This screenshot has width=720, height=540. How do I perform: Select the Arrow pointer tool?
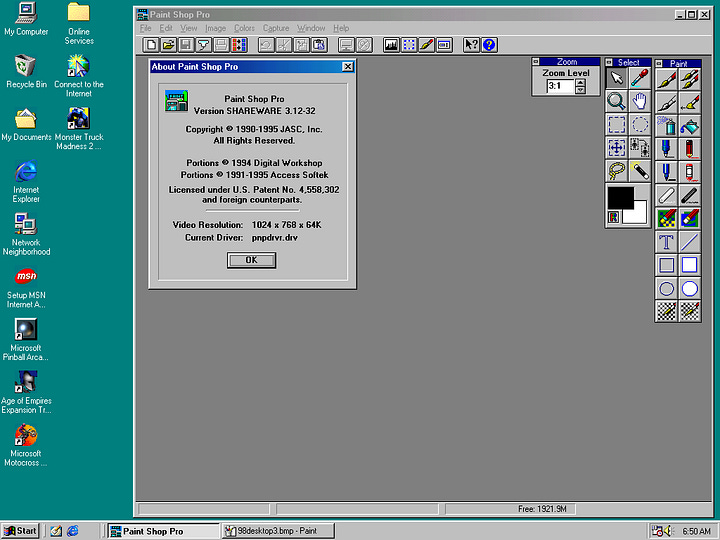click(x=617, y=79)
